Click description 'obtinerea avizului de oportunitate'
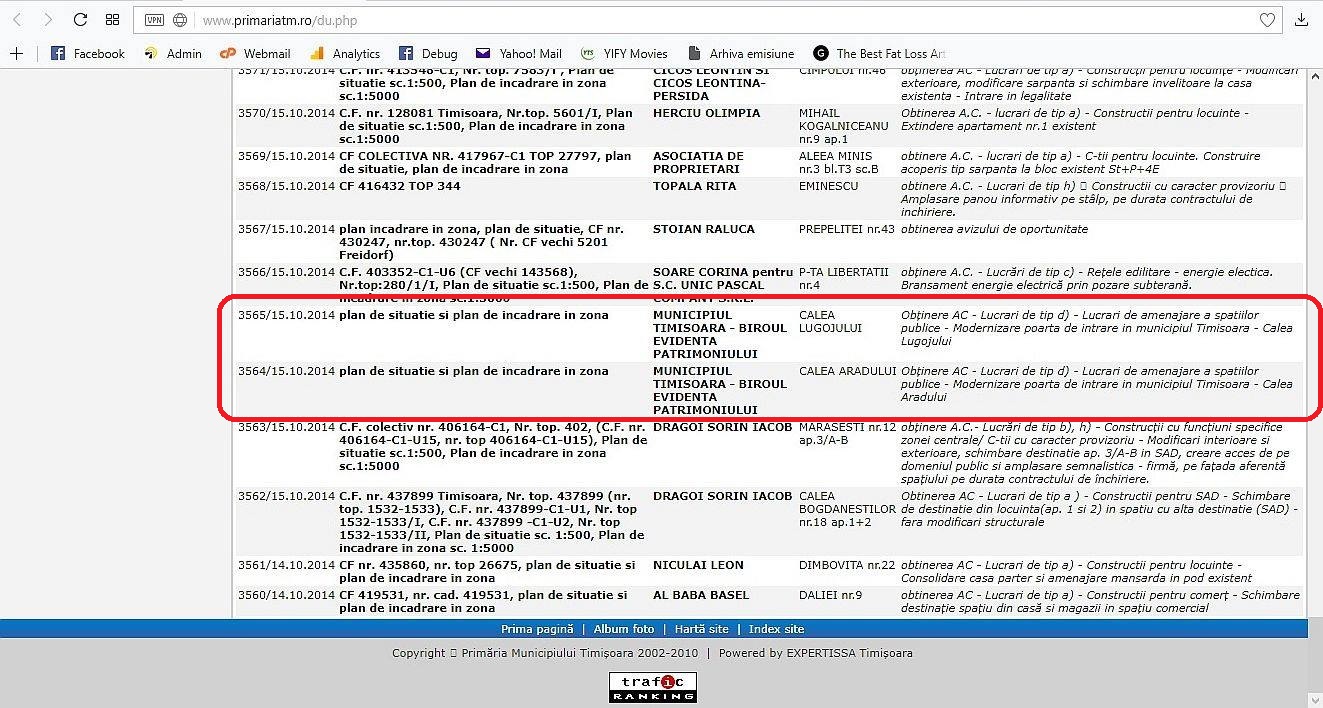The height and width of the screenshot is (708, 1323). (994, 229)
